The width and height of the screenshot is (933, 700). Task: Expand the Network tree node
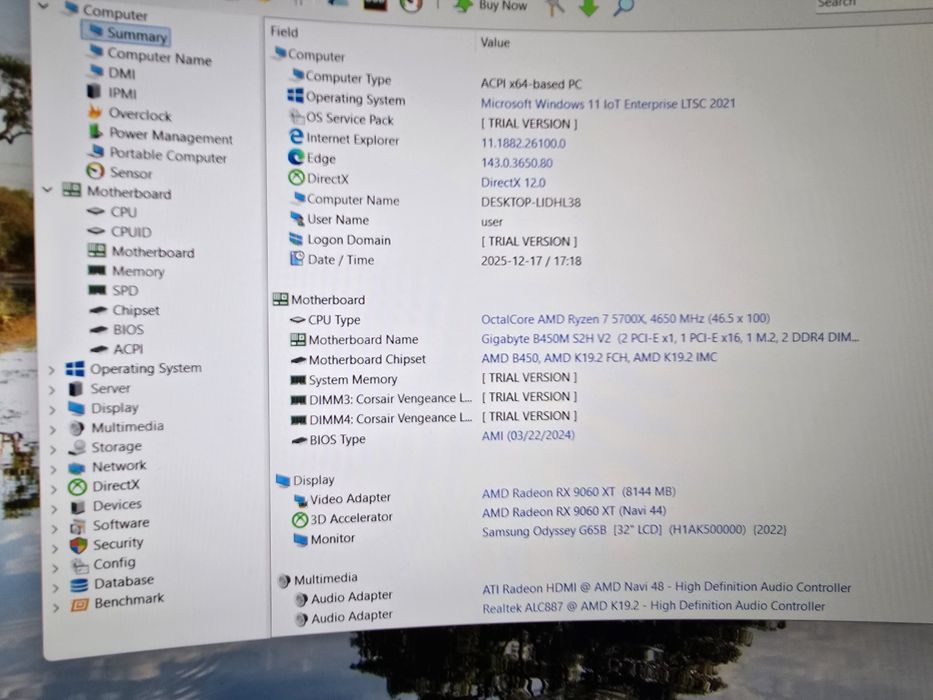54,469
